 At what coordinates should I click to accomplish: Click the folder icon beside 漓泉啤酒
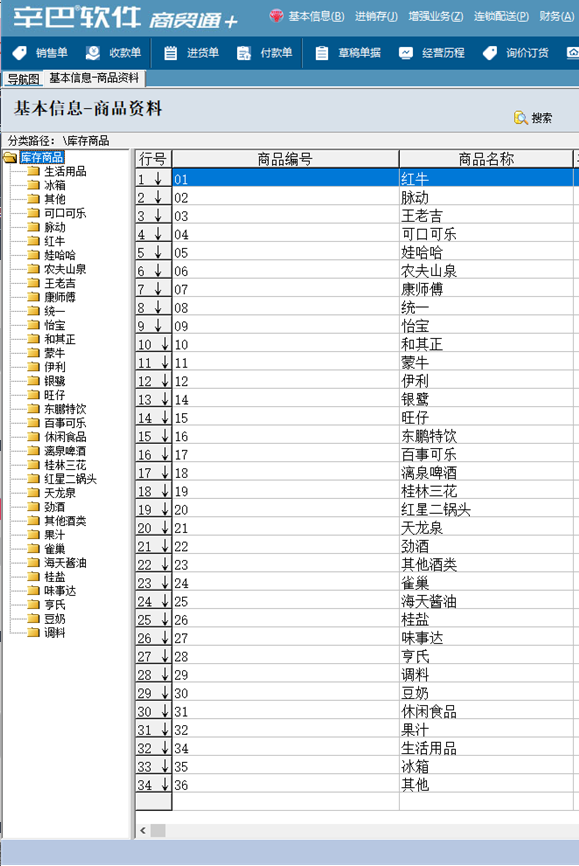[x=34, y=451]
